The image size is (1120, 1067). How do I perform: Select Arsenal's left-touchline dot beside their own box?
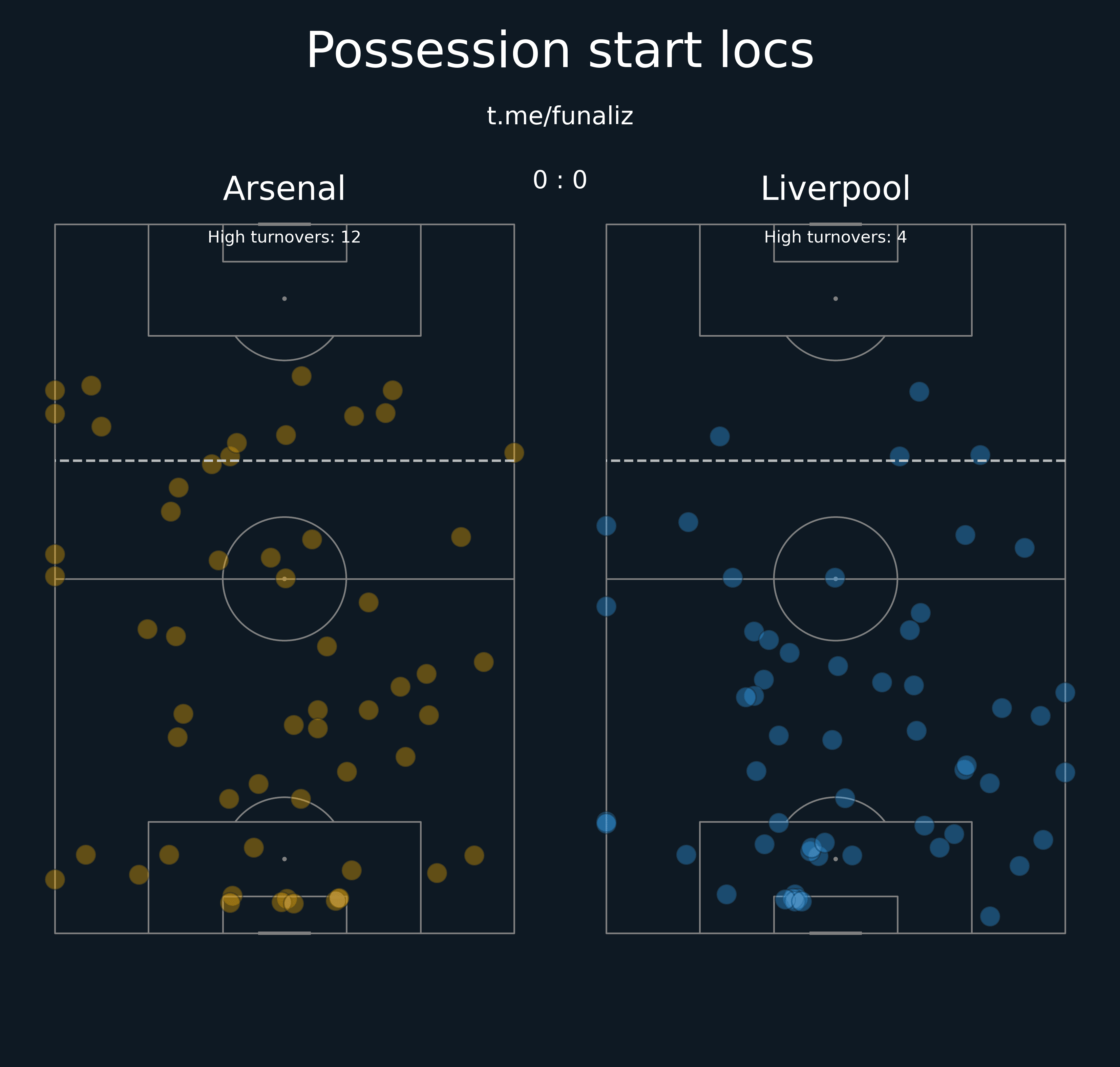55,879
